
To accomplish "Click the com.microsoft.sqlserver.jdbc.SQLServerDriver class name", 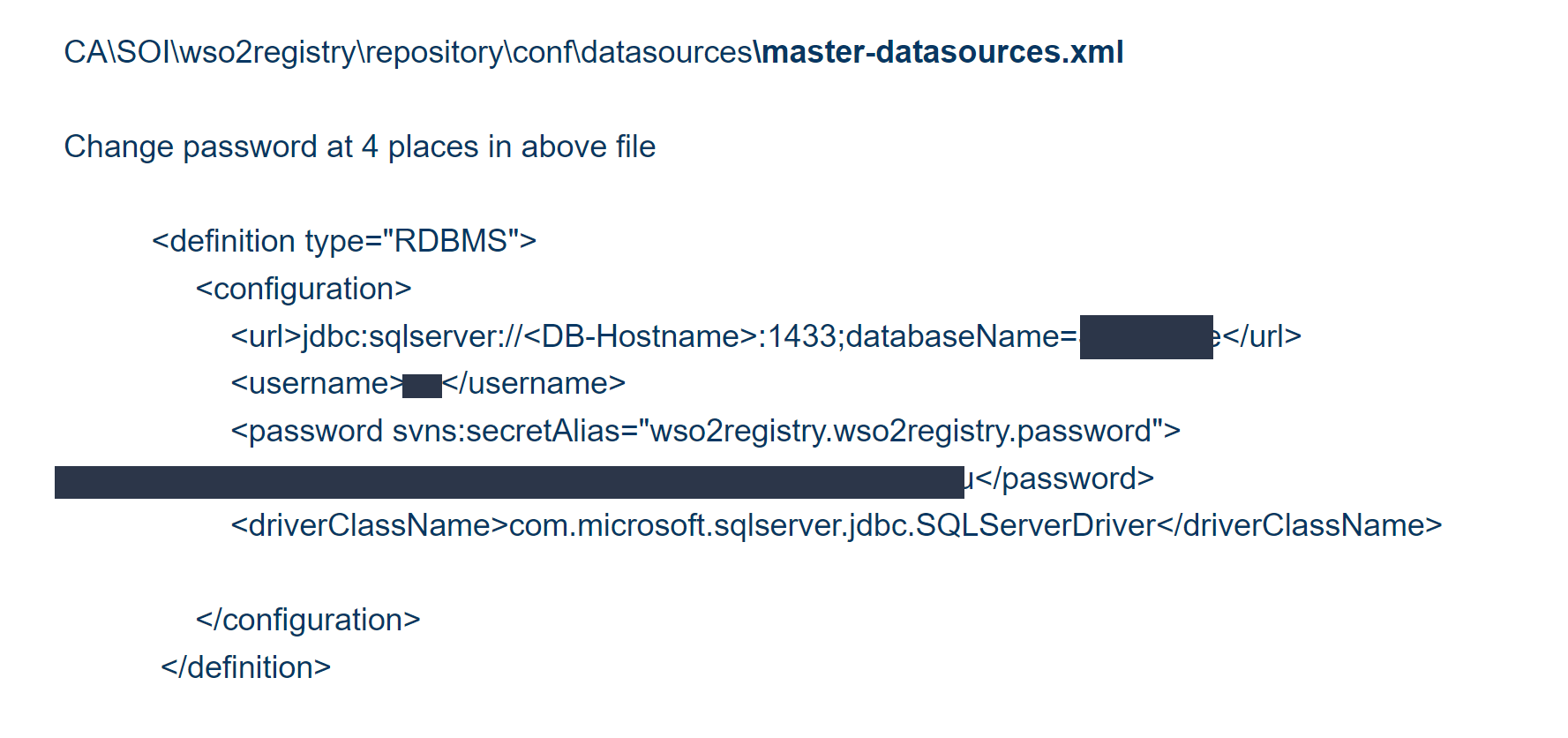I will tap(832, 525).
